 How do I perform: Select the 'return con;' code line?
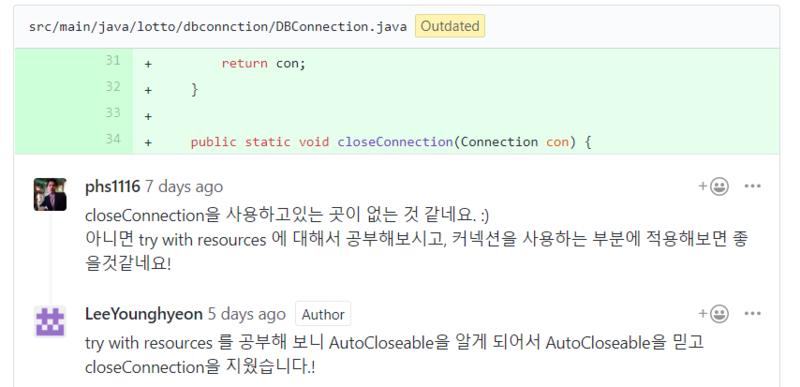tap(263, 64)
